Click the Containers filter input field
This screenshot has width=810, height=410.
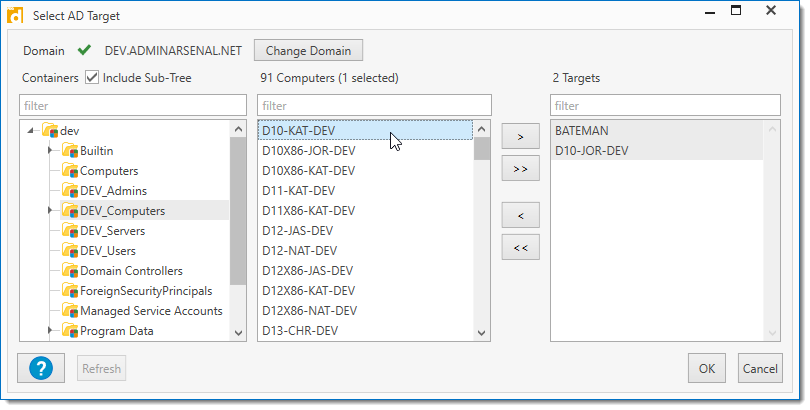coord(132,105)
